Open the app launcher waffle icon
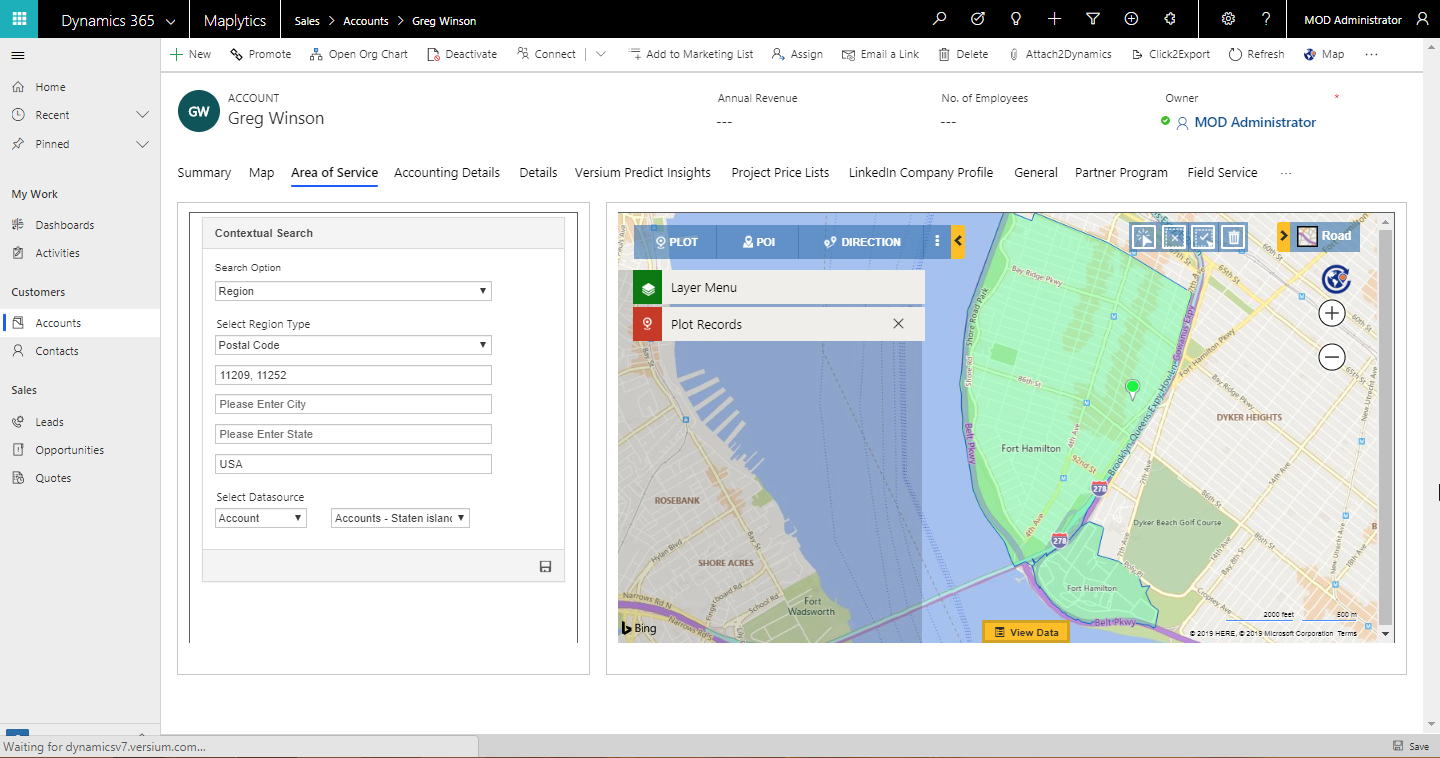 pos(19,19)
